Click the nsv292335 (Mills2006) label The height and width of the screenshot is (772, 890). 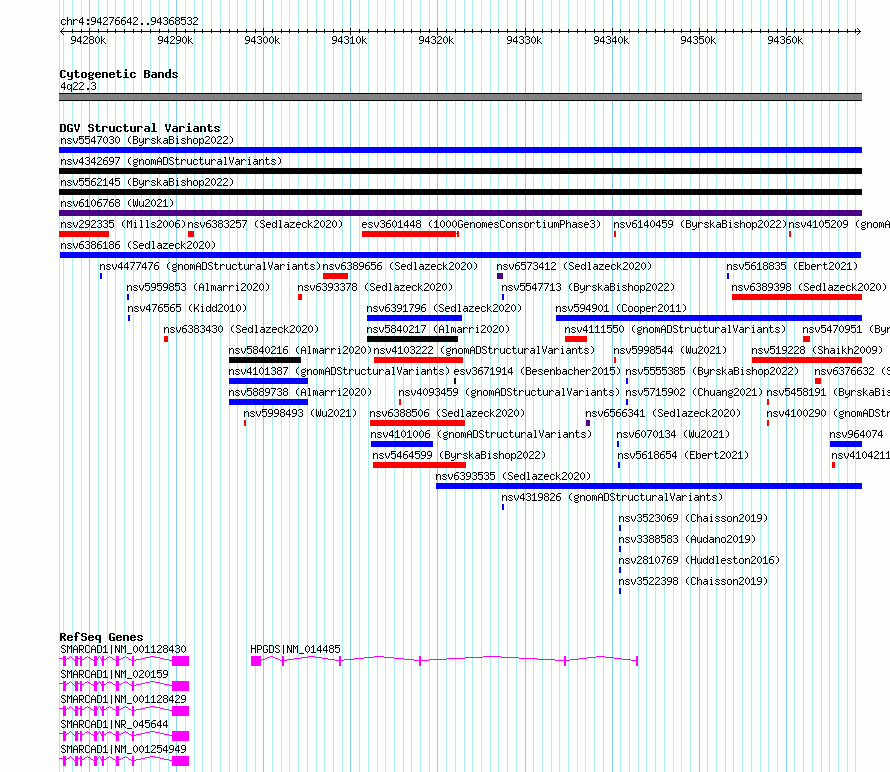point(123,224)
